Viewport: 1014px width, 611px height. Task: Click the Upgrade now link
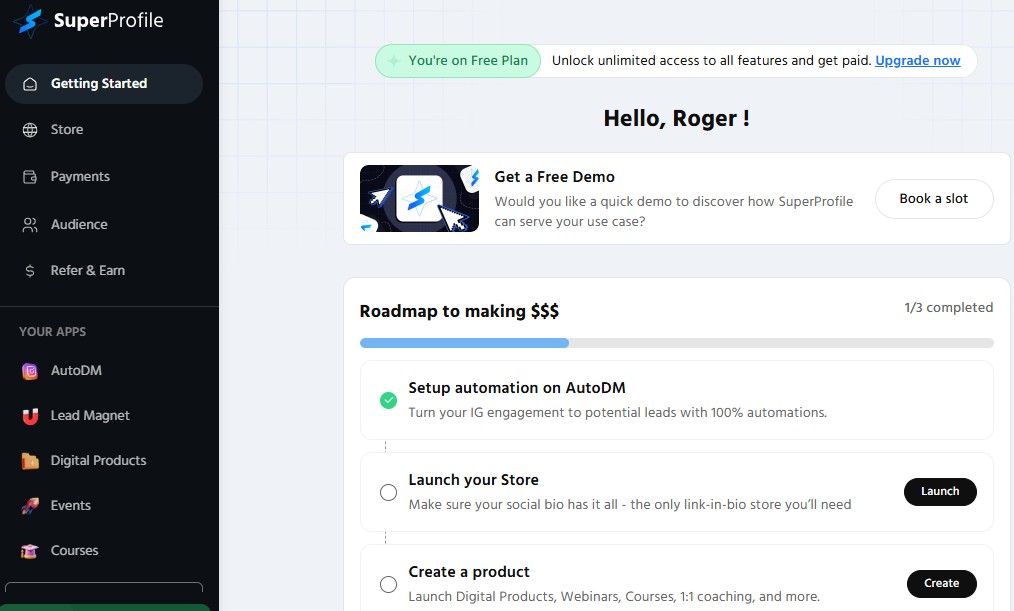tap(917, 61)
